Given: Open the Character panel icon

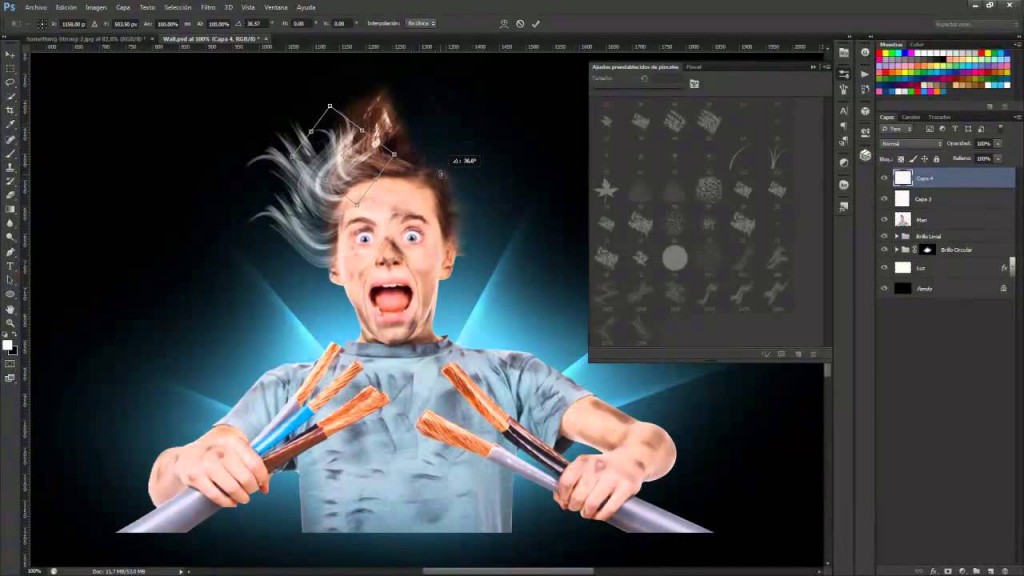Looking at the screenshot, I should click(x=843, y=111).
